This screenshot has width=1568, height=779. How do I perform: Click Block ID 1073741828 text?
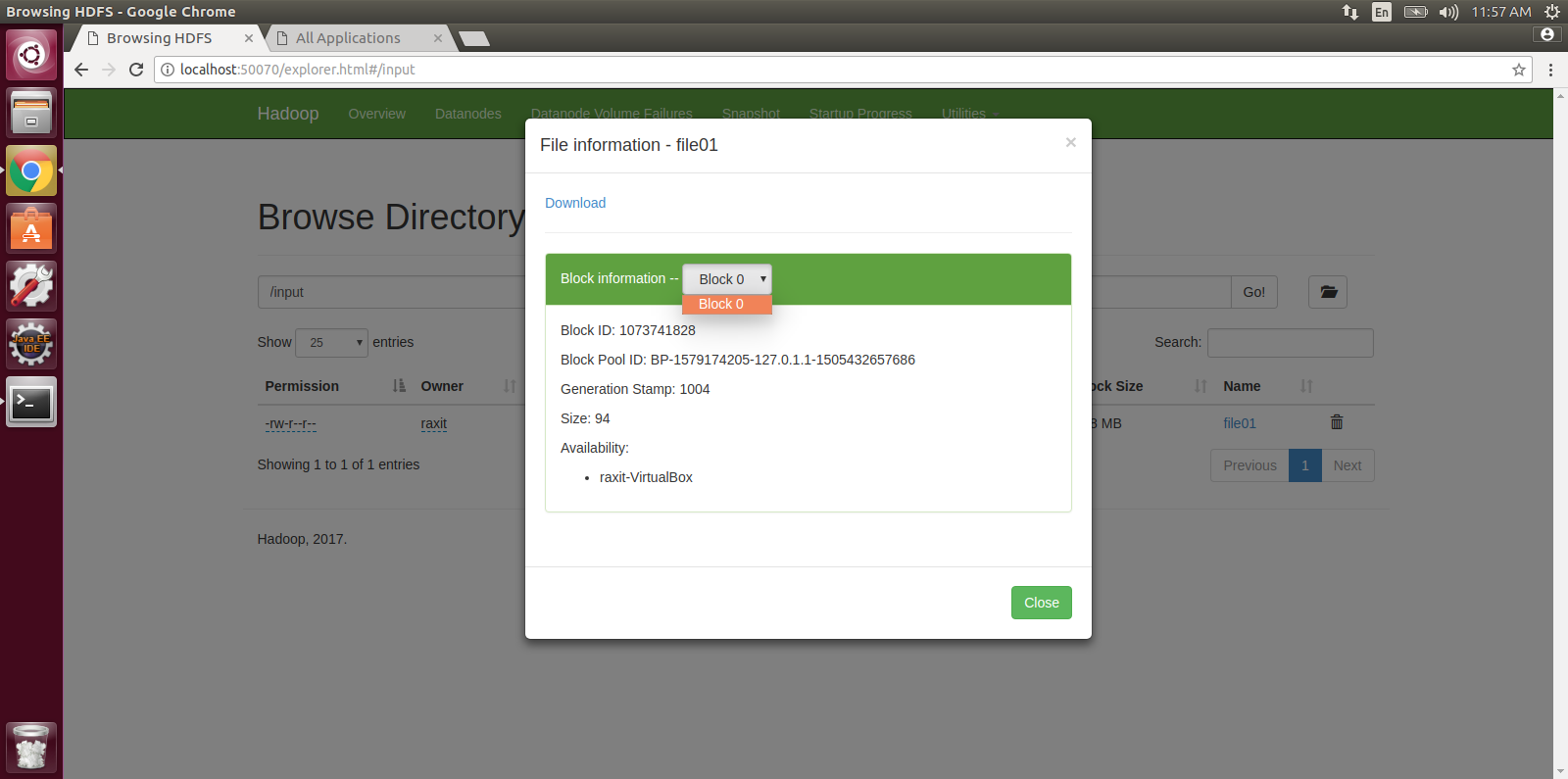coord(628,330)
